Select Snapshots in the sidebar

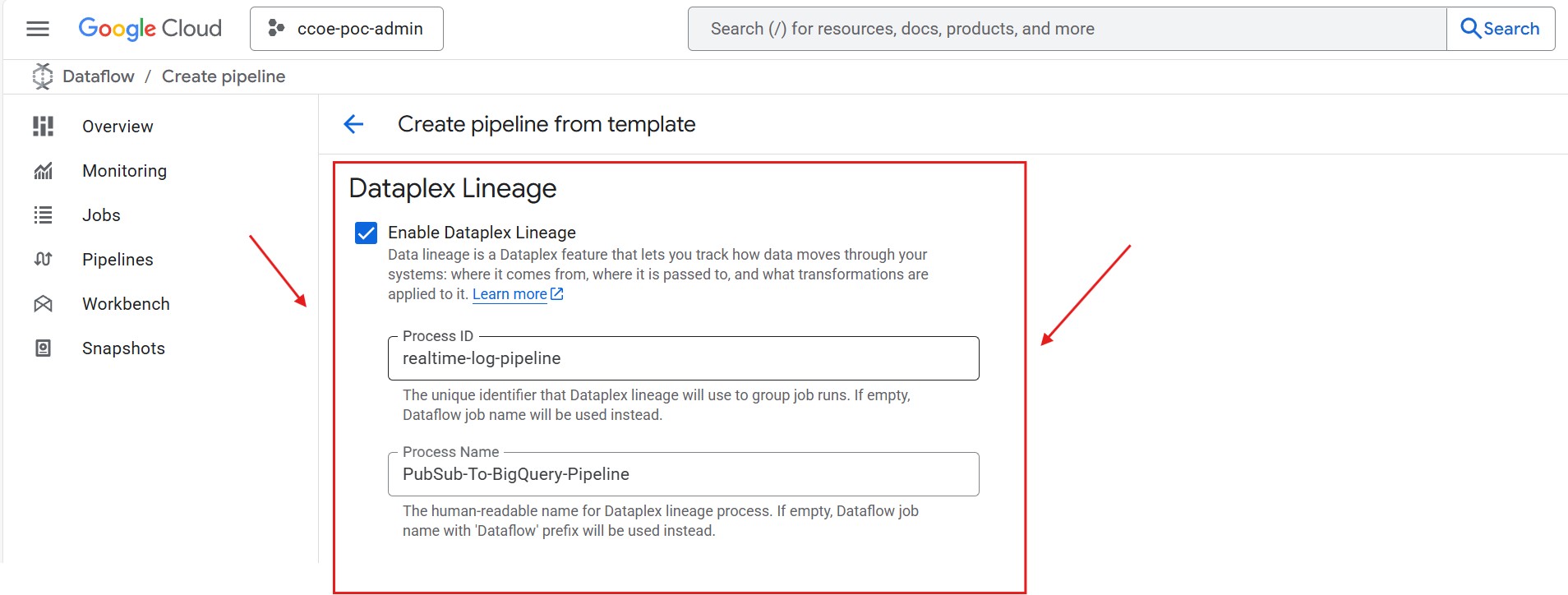123,348
